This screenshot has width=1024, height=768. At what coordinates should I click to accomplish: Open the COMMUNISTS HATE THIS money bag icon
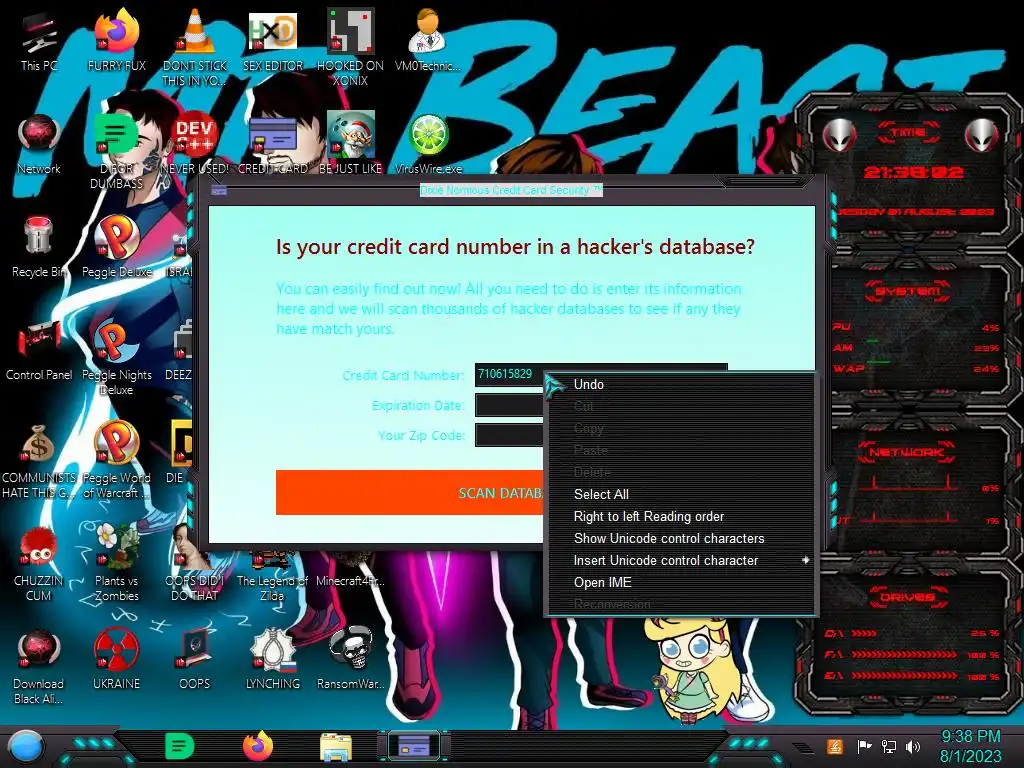(39, 460)
